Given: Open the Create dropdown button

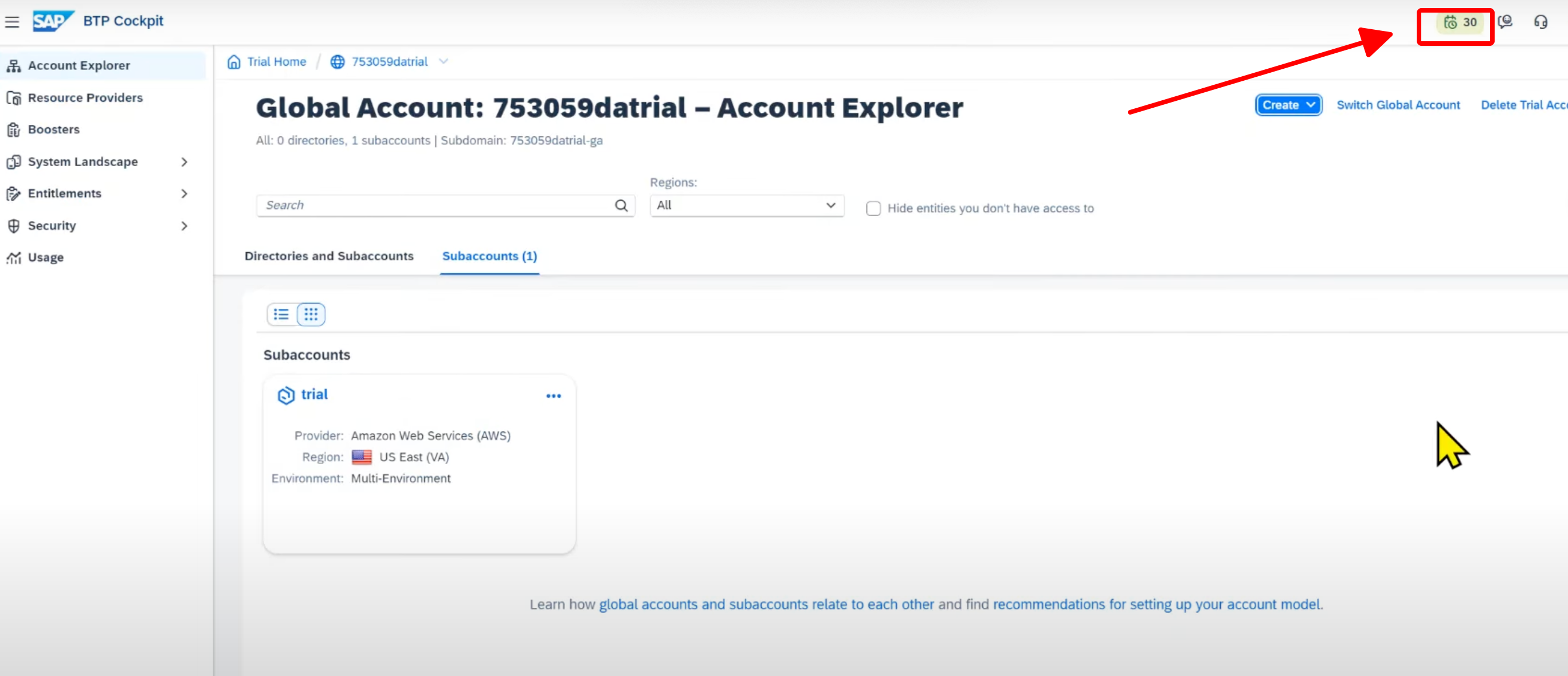Looking at the screenshot, I should (1288, 105).
